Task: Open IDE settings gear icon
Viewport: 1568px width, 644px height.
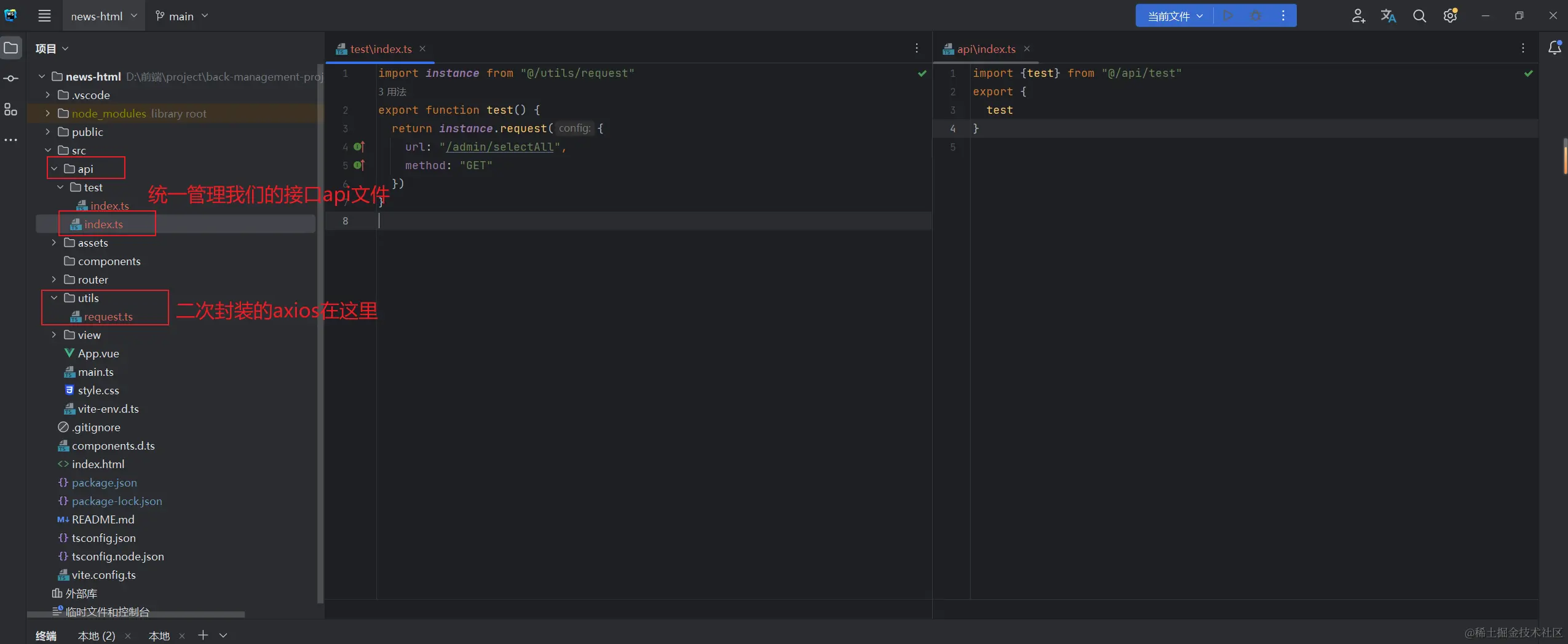Action: [x=1450, y=16]
